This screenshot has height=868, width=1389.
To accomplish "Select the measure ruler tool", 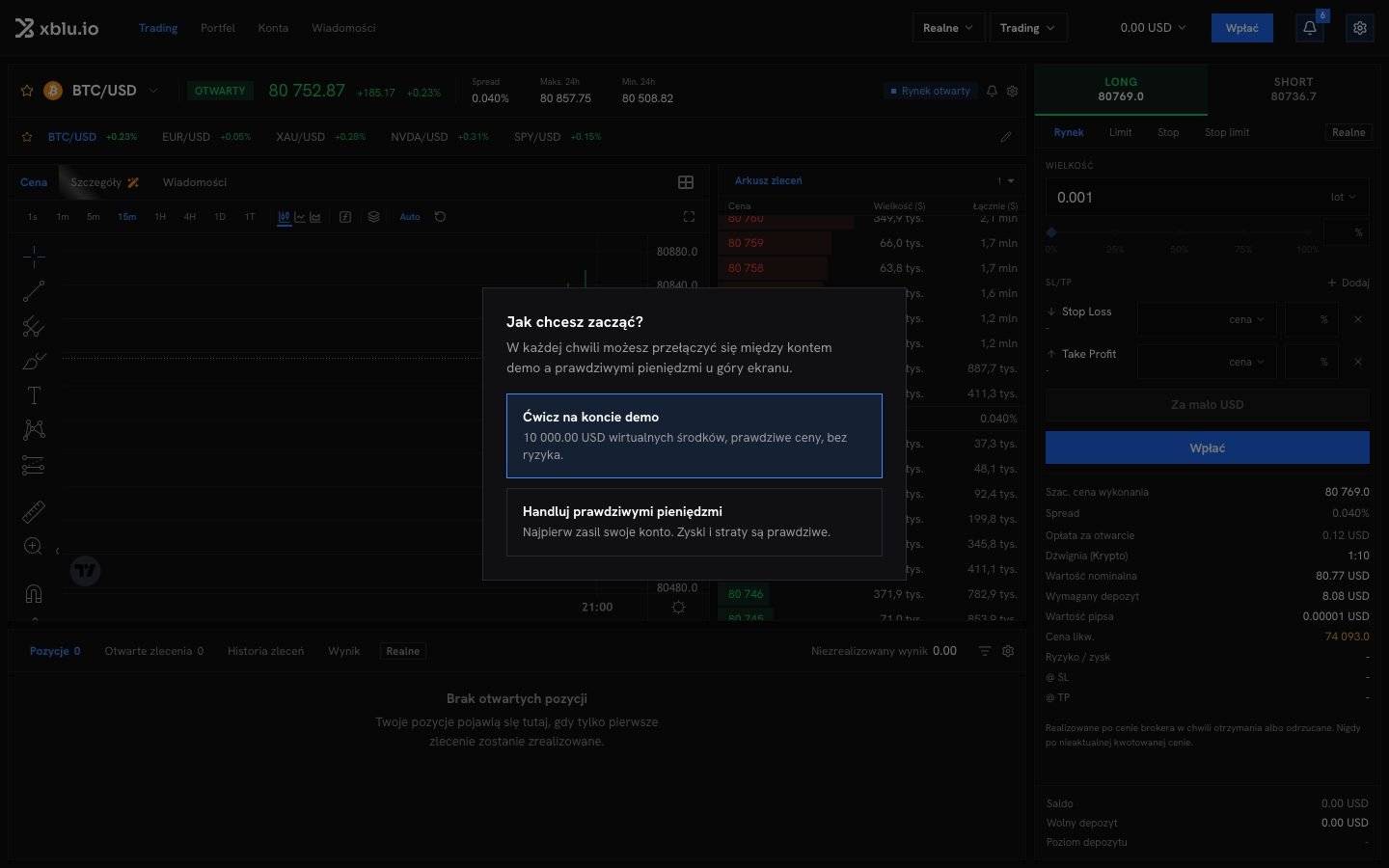I will pos(34,511).
